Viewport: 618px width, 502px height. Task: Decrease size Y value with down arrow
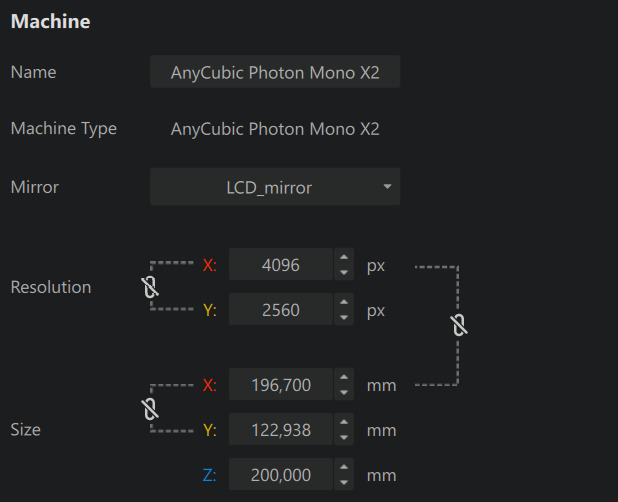[x=344, y=437]
